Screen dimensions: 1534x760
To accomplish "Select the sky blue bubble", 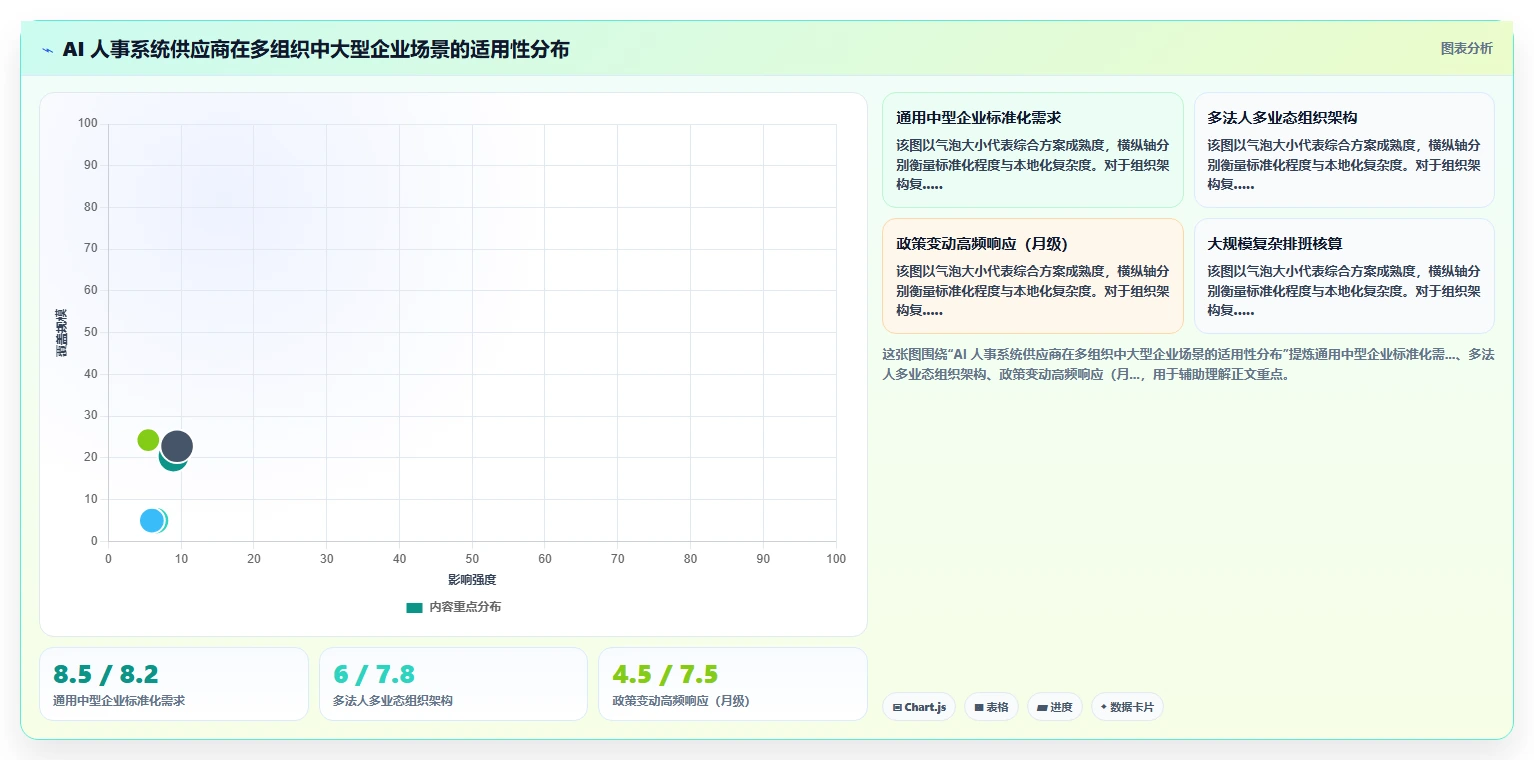I will pos(152,521).
